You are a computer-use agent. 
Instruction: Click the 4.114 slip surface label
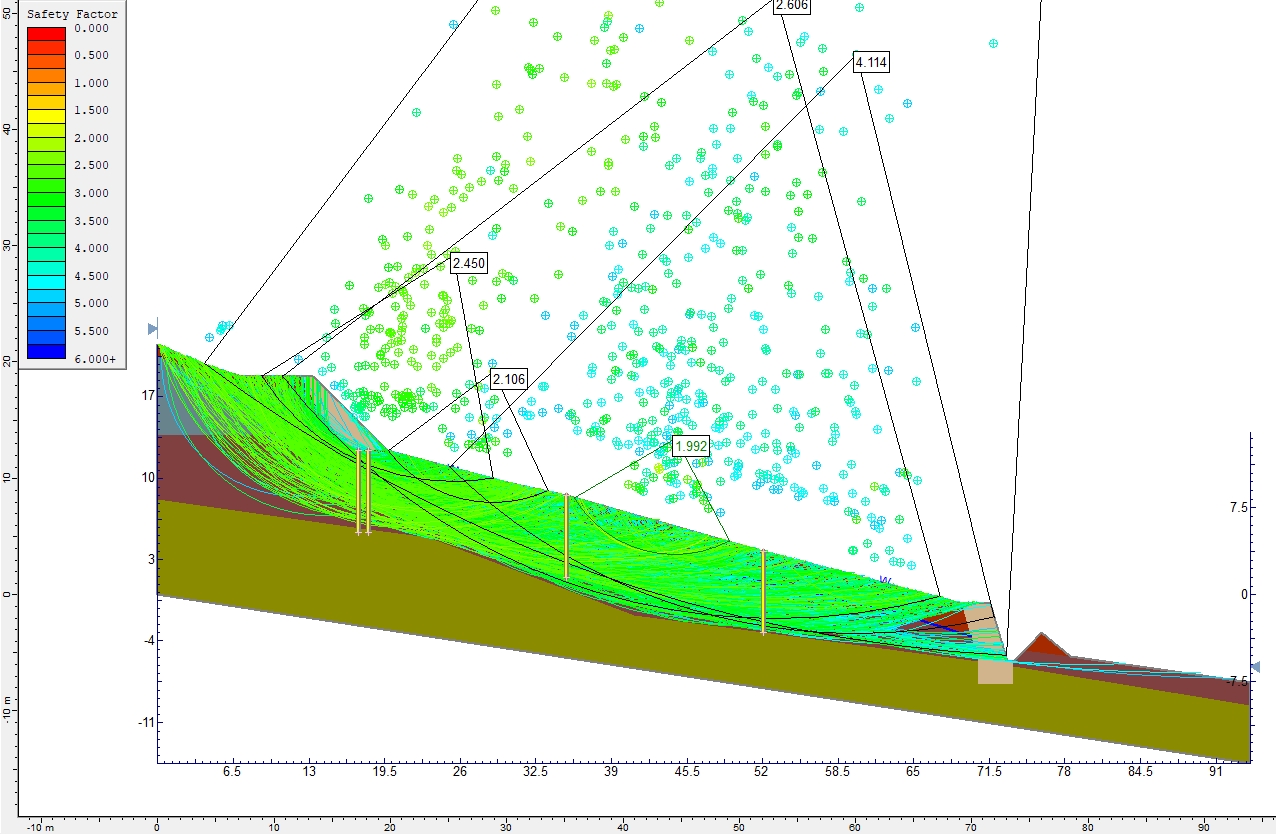(871, 62)
